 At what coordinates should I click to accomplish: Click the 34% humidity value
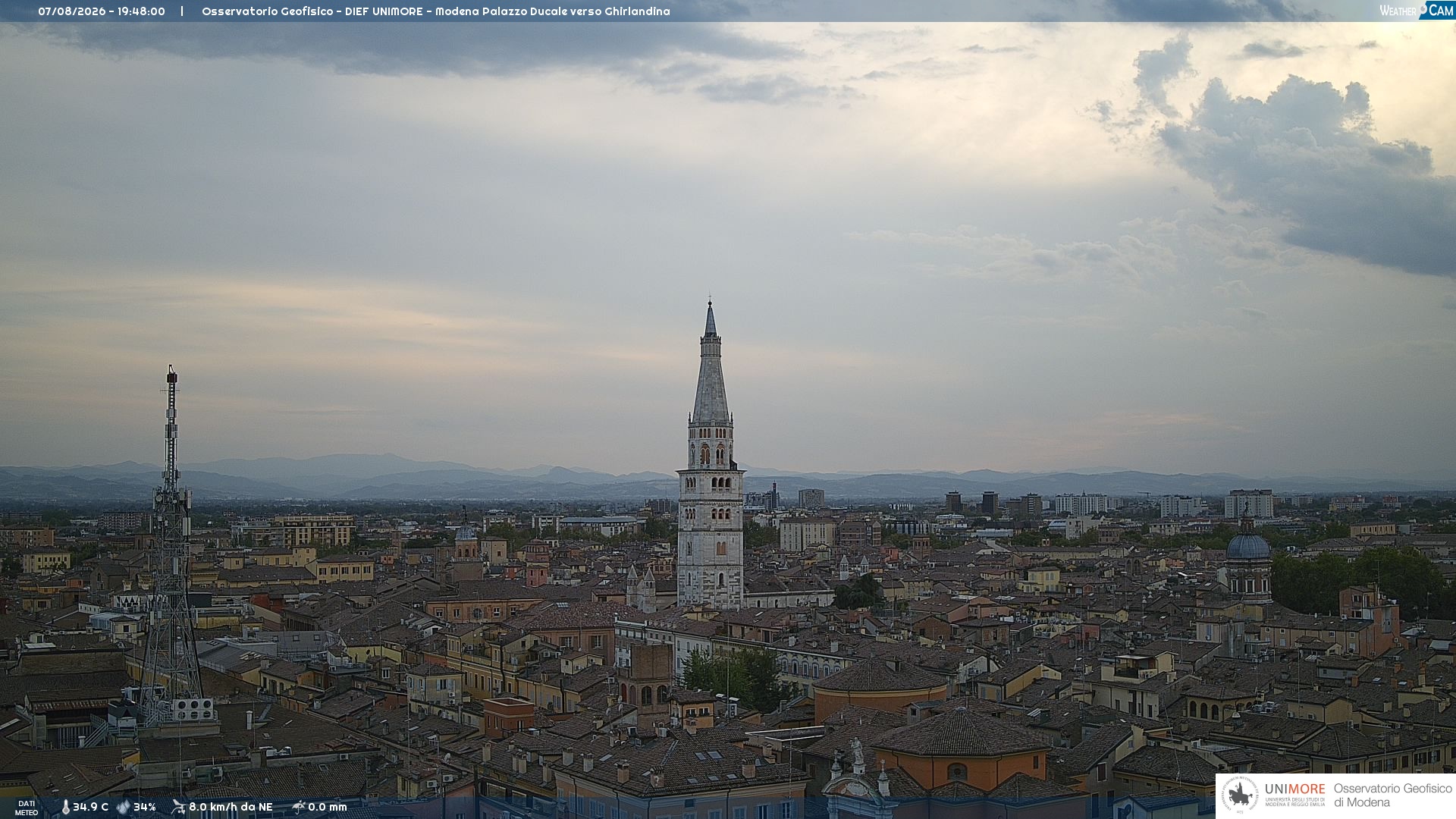point(145,807)
